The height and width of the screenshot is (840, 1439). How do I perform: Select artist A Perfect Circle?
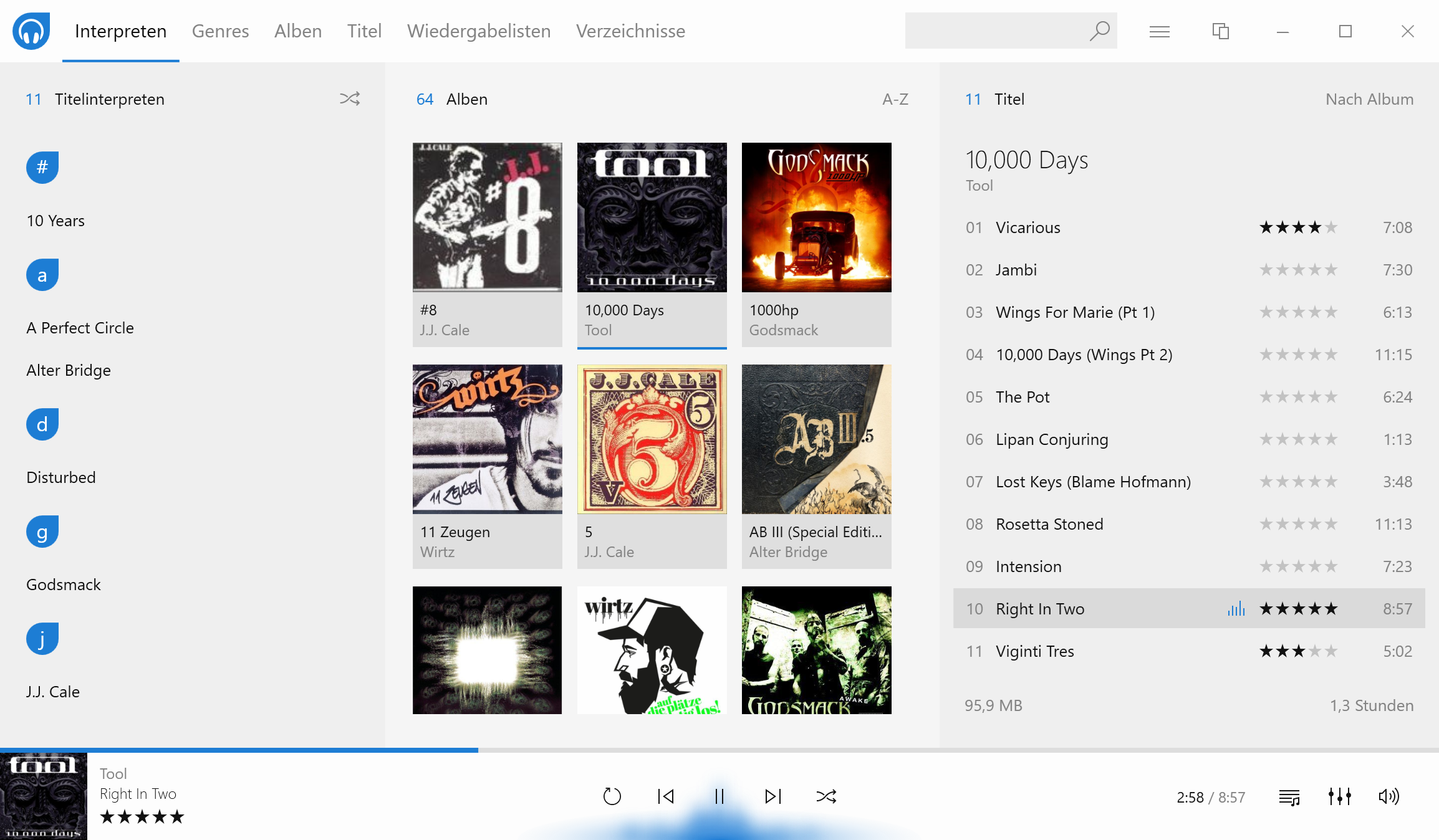(x=80, y=328)
